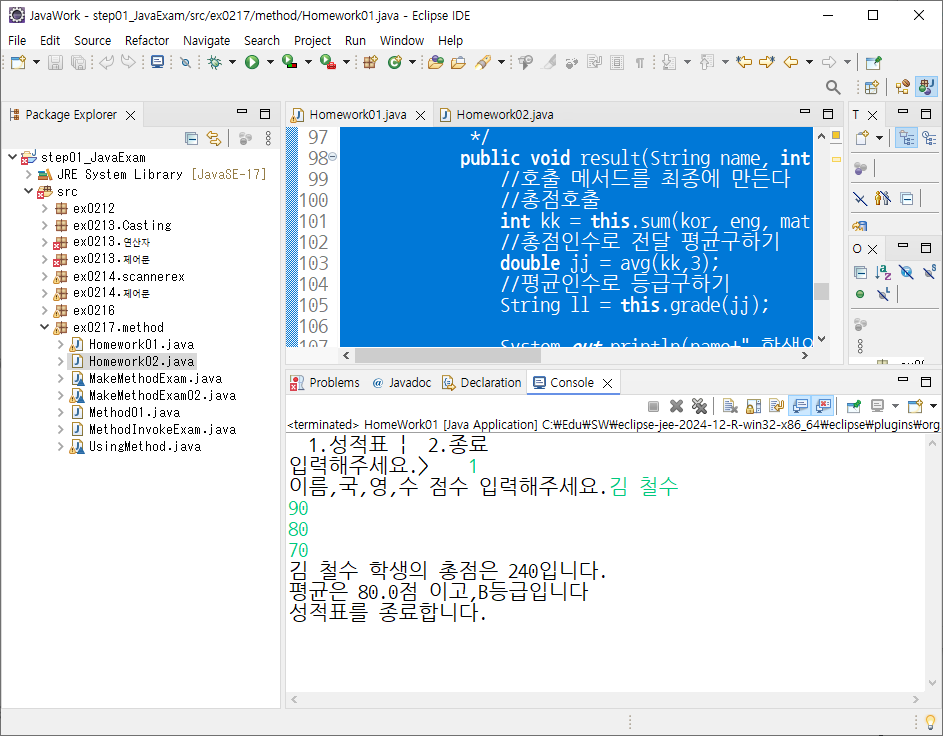Switch to the Problems tab
This screenshot has height=736, width=943.
[325, 382]
